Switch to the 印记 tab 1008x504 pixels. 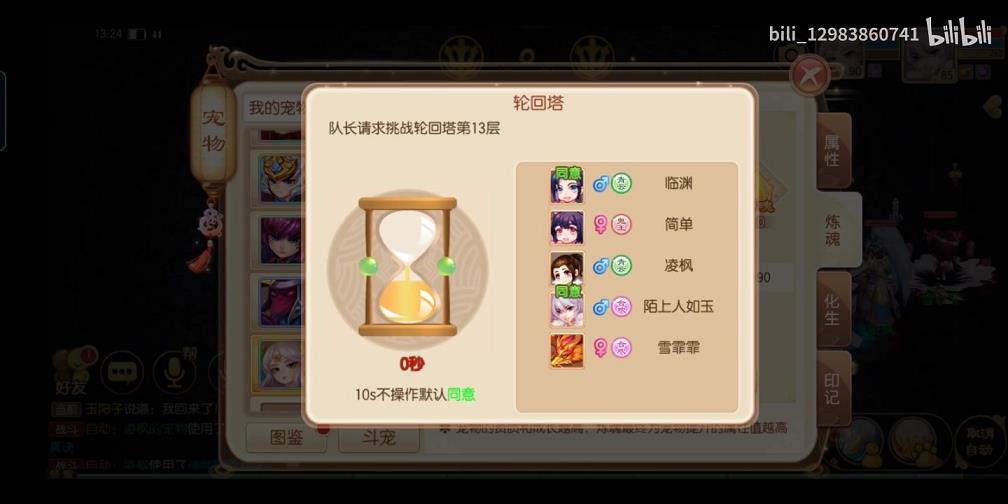(x=833, y=389)
